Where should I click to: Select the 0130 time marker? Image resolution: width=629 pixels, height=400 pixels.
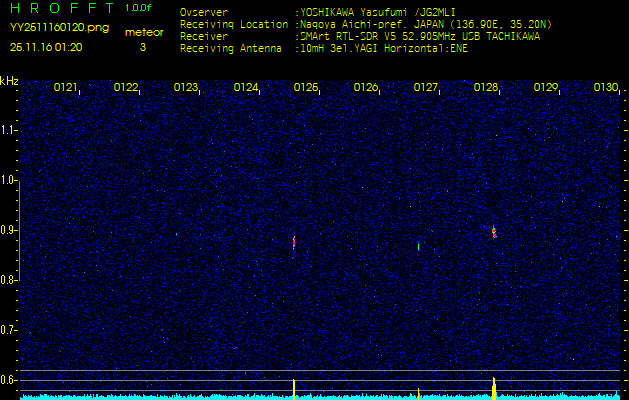click(606, 88)
